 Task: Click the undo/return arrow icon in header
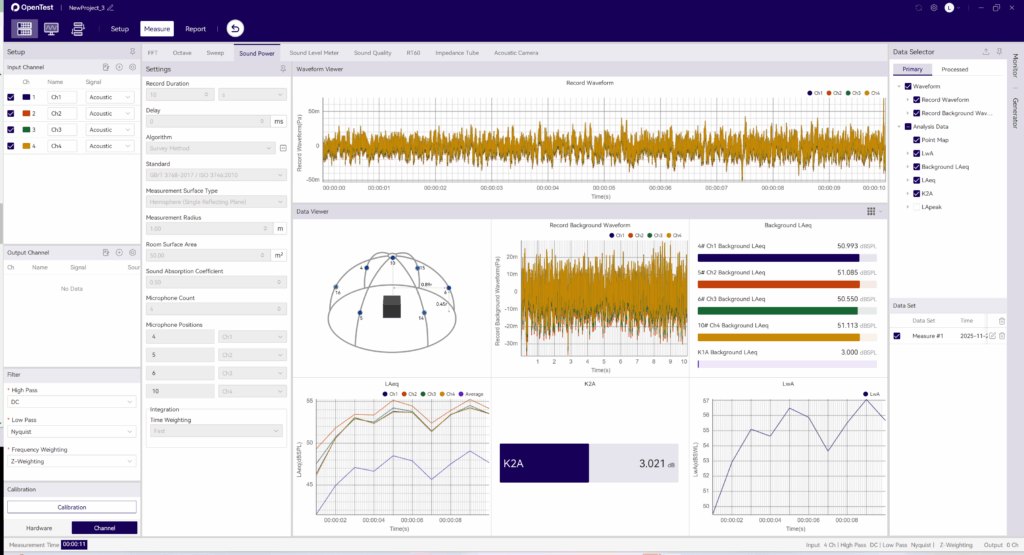tap(235, 29)
